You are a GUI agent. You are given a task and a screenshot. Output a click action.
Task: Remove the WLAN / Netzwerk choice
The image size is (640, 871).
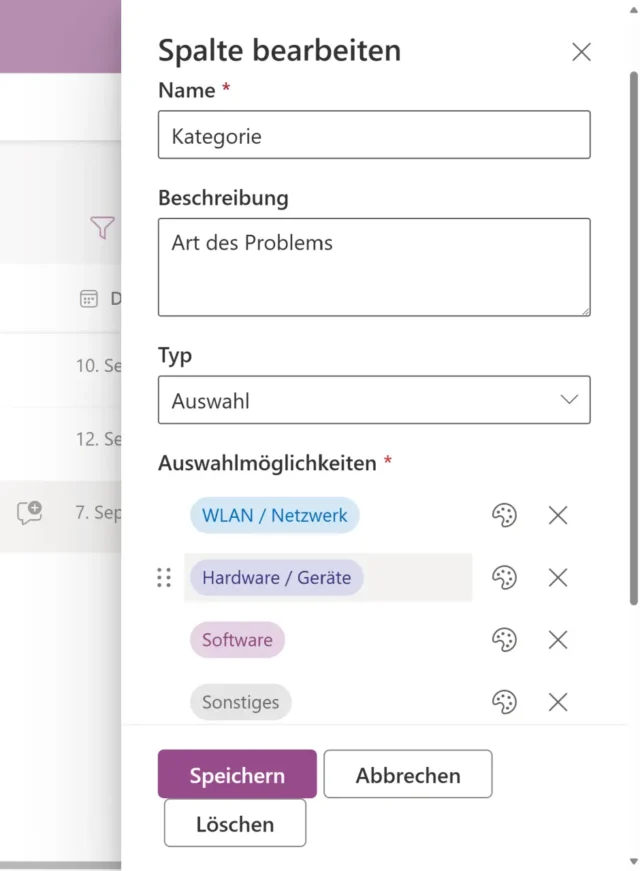558,516
